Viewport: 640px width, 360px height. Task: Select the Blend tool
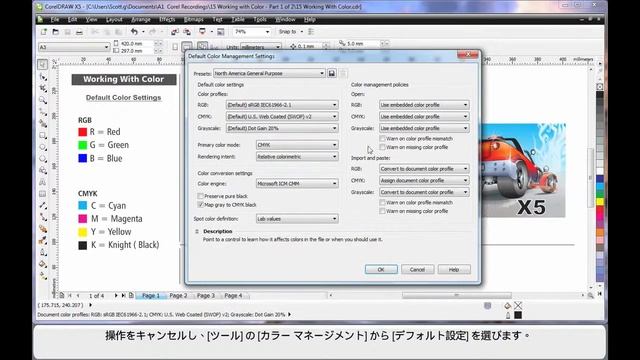43,229
